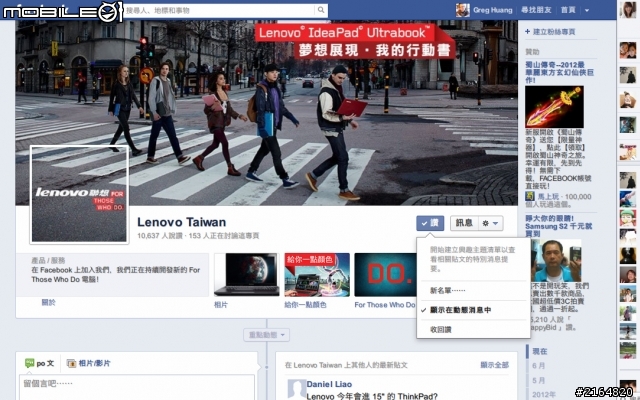Click the 相片 label link
This screenshot has width=640, height=400.
pyautogui.click(x=221, y=305)
